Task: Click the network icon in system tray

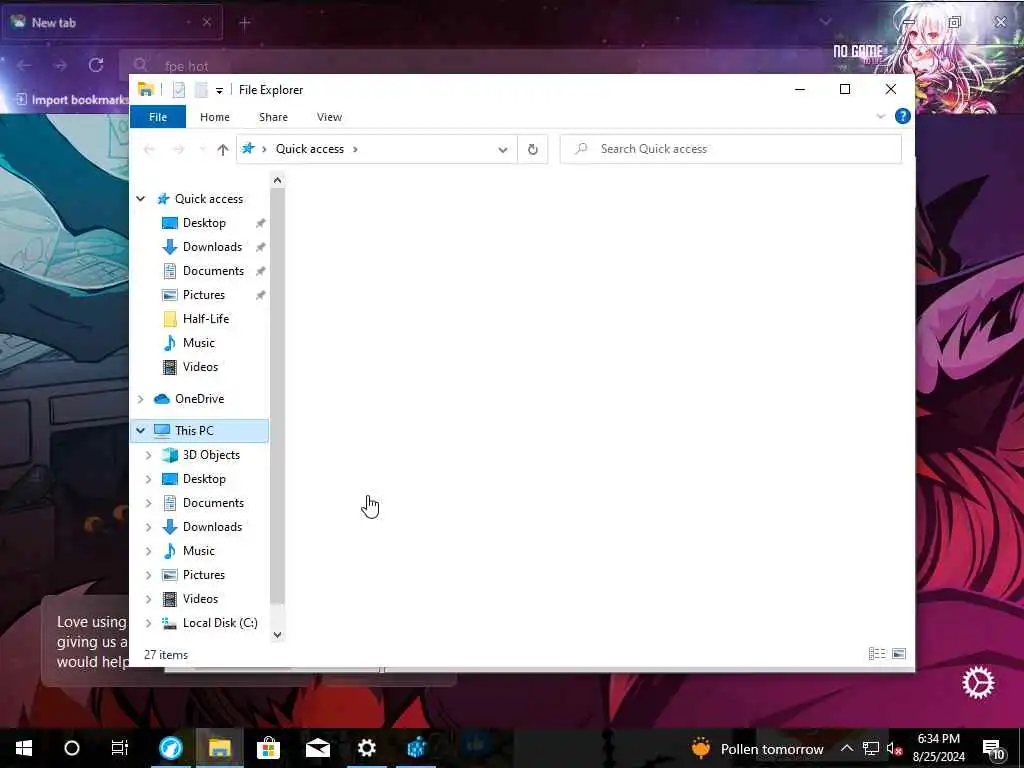Action: tap(871, 748)
